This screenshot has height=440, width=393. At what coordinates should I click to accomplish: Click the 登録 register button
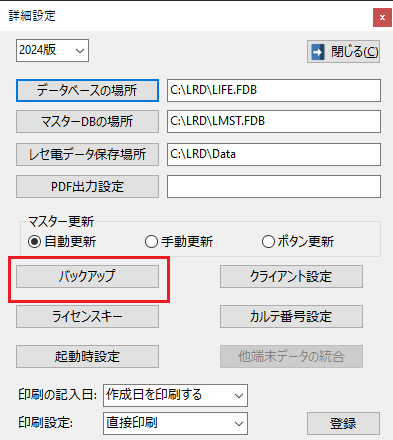coord(343,424)
